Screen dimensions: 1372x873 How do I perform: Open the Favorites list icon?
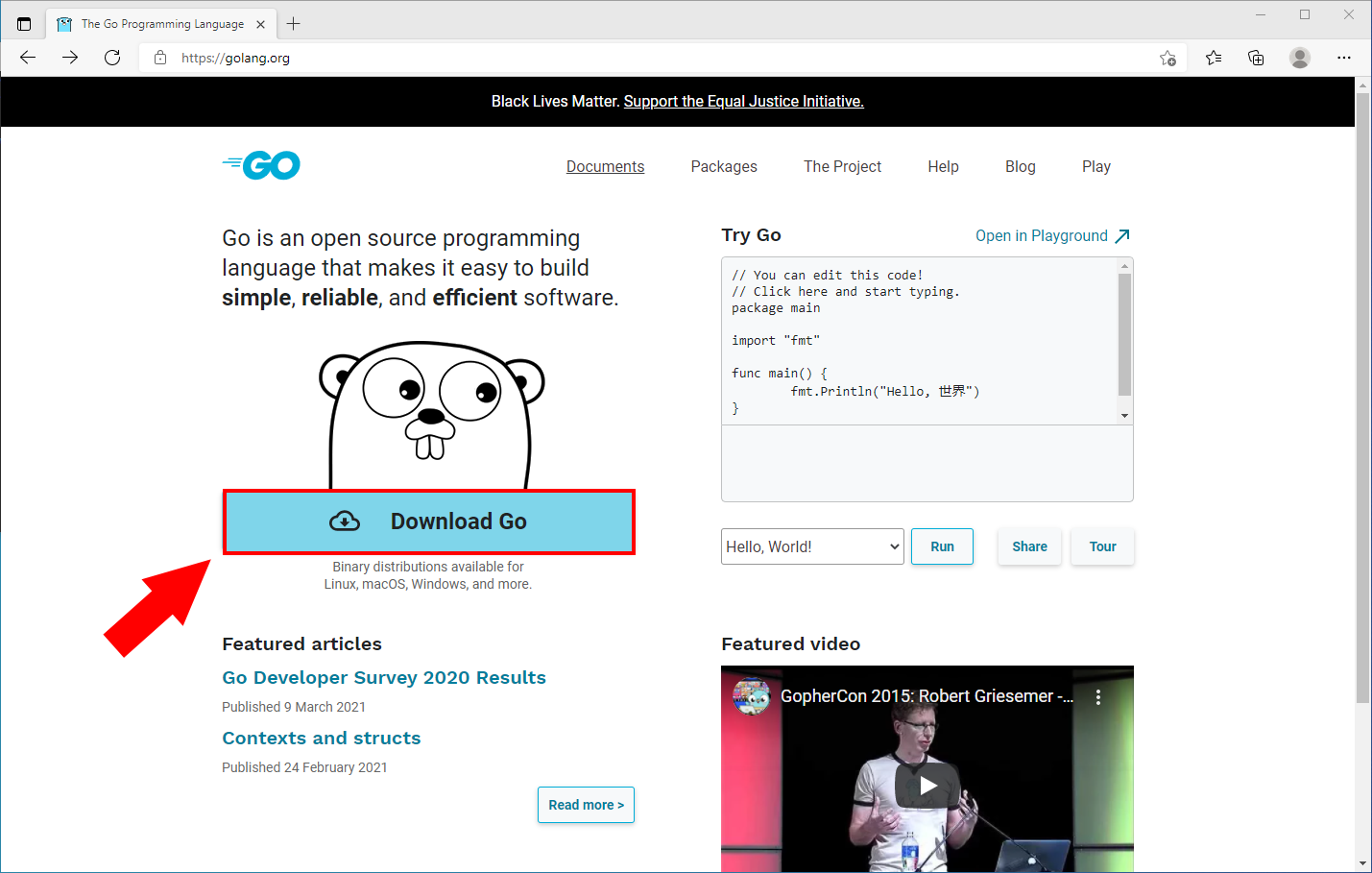pyautogui.click(x=1214, y=58)
